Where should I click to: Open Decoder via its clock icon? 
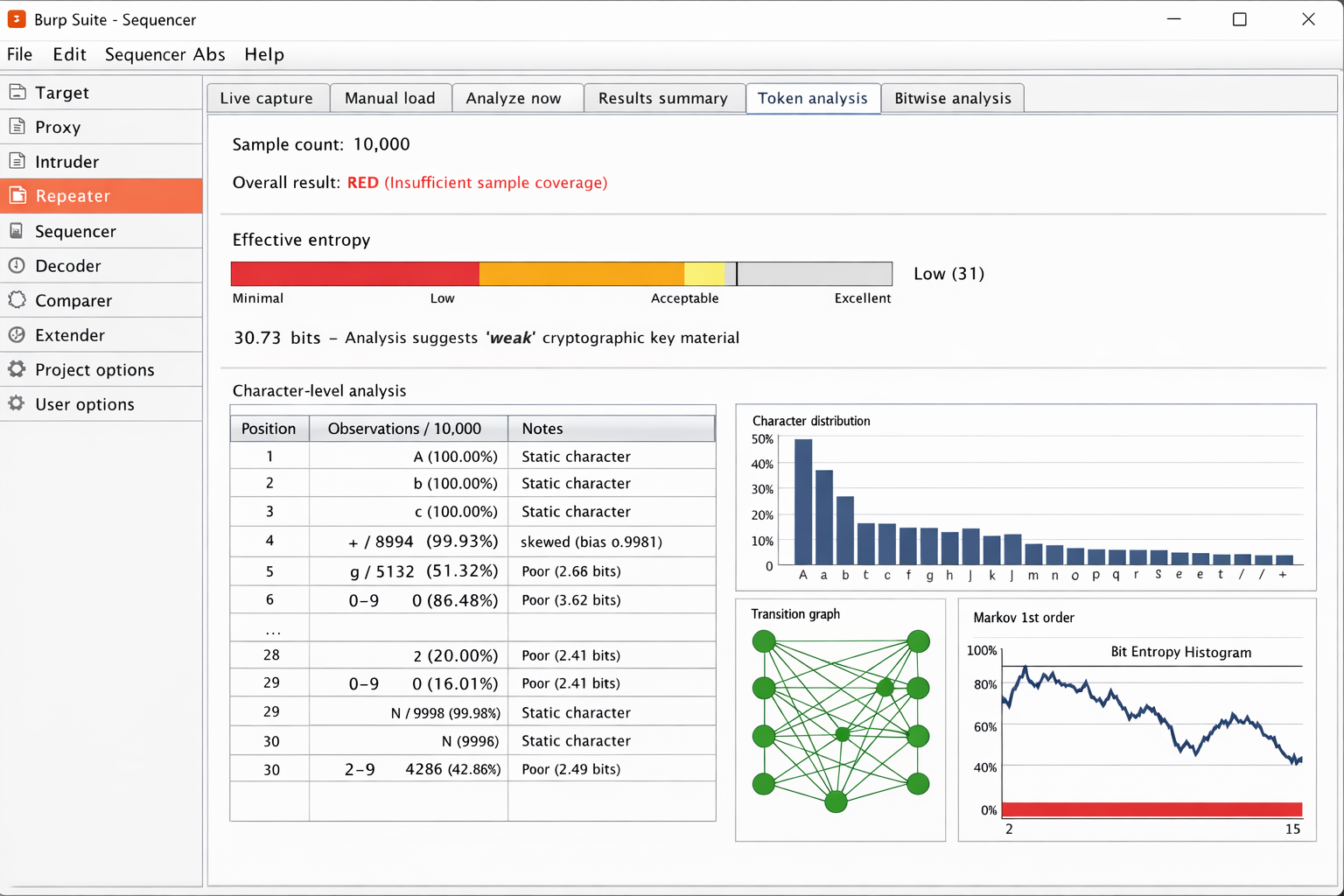(x=17, y=265)
